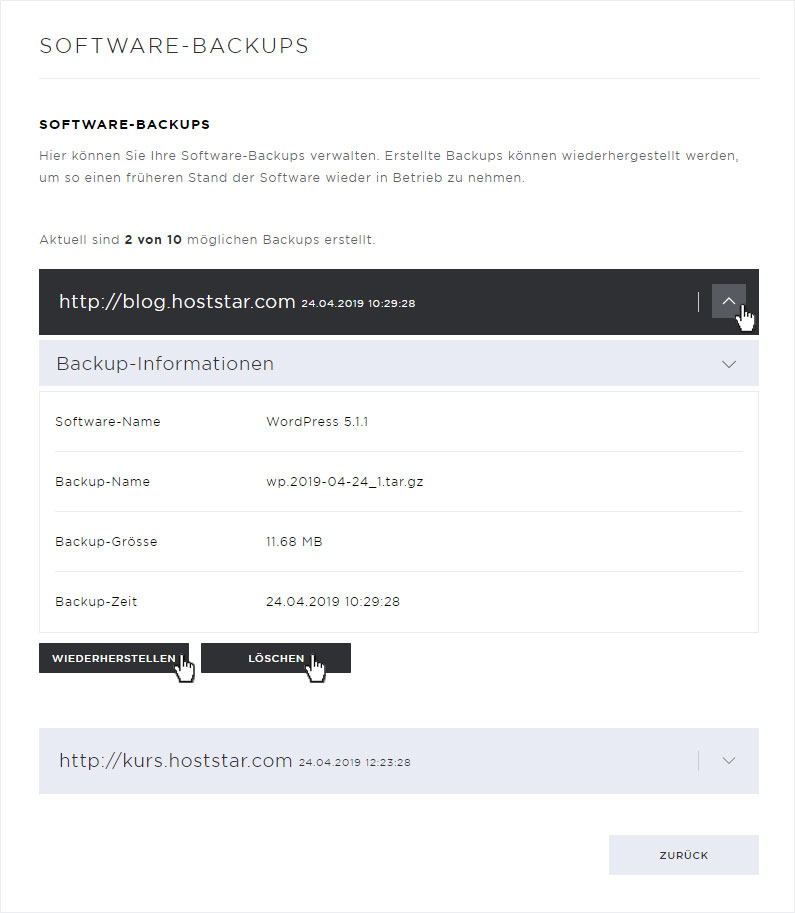The height and width of the screenshot is (913, 795).
Task: Click the WordPress 5.1.1 software name value
Action: tap(317, 422)
